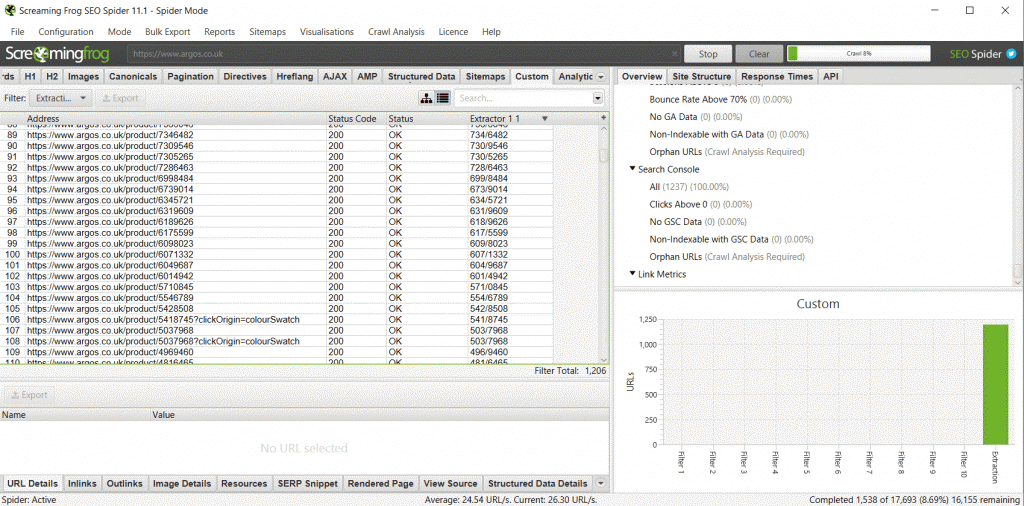Switch to the Hreflang tab
The image size is (1024, 506).
pyautogui.click(x=295, y=76)
